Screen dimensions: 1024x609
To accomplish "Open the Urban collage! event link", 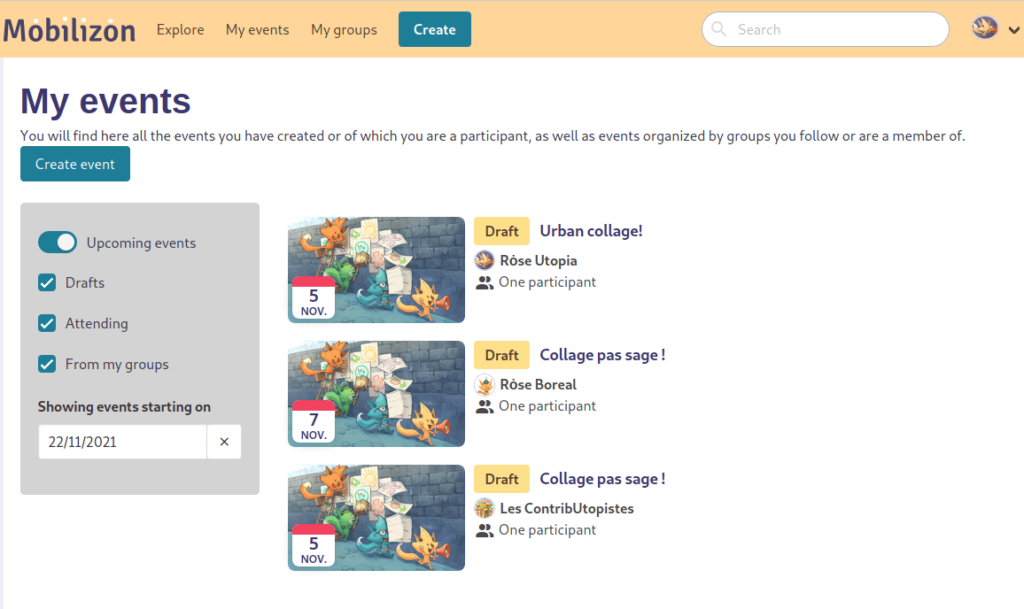I will [591, 231].
